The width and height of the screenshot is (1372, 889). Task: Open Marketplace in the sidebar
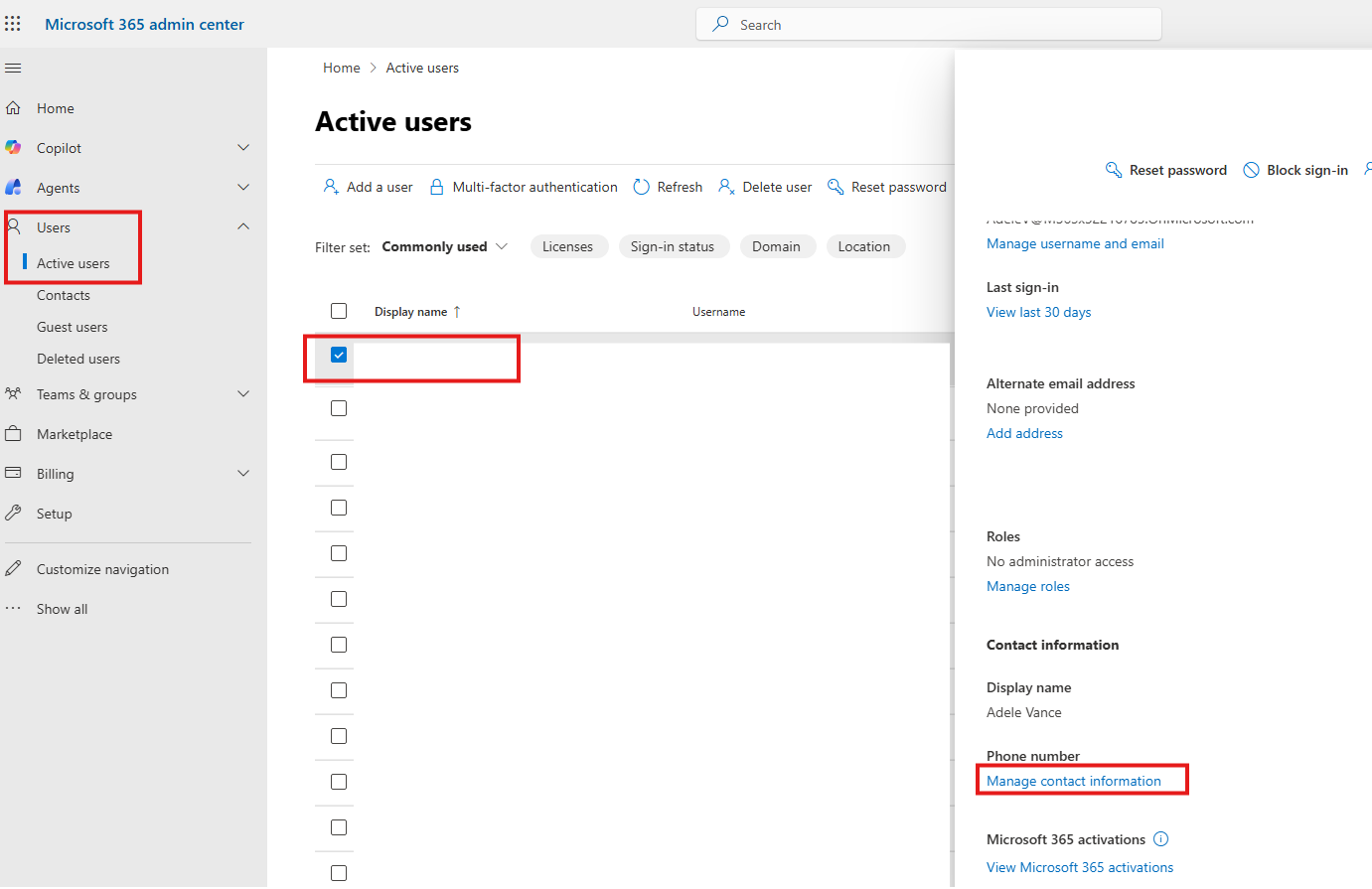75,434
